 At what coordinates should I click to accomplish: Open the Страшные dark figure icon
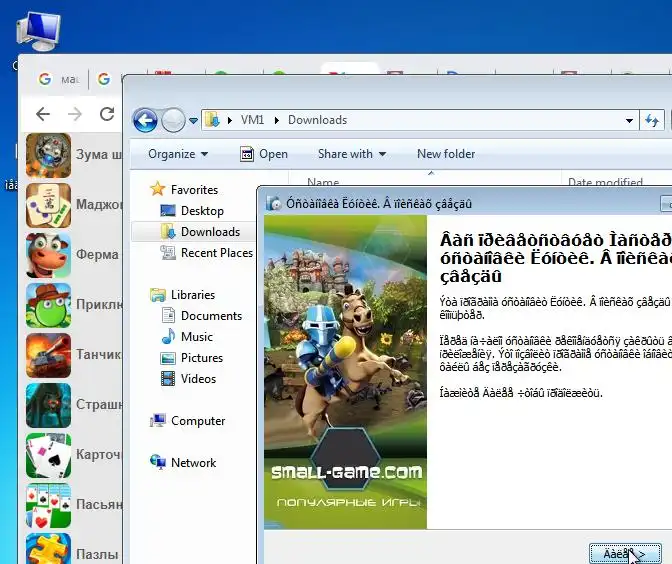(48, 405)
